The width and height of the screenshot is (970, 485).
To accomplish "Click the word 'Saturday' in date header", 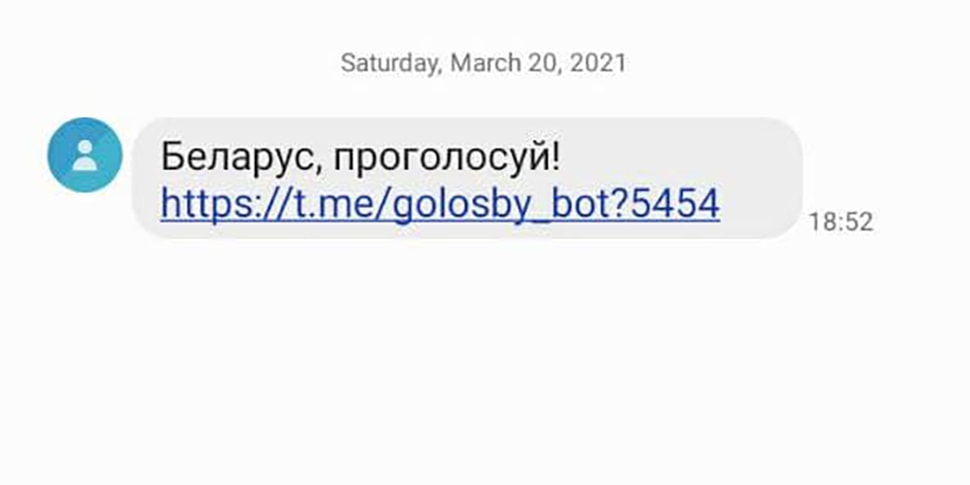I will click(388, 63).
